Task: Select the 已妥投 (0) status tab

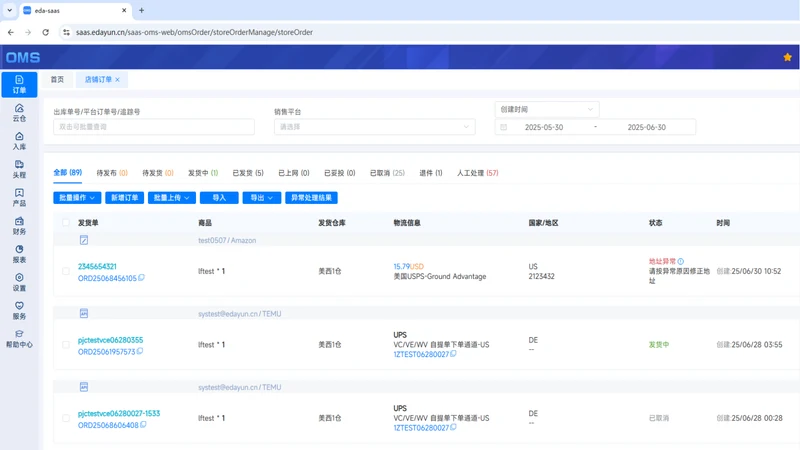Action: coord(340,173)
